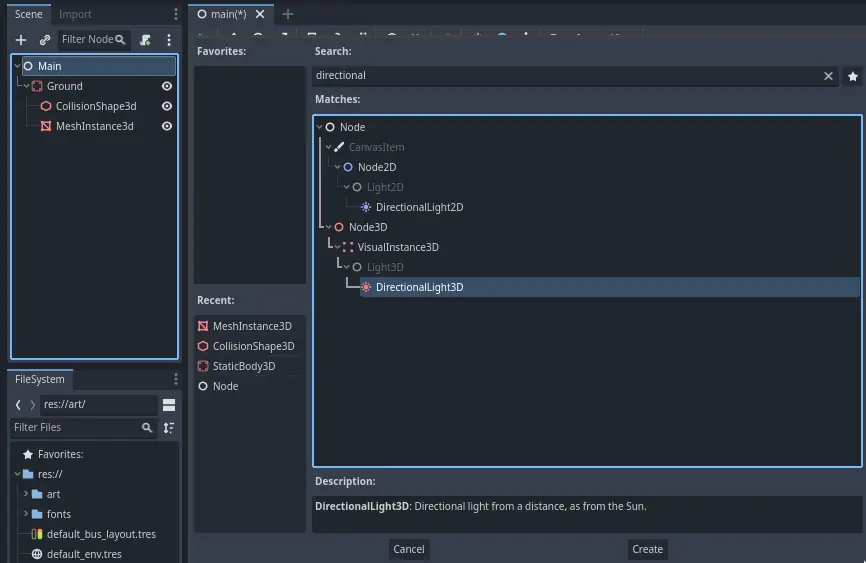Toggle visibility of the Ground node

[167, 86]
